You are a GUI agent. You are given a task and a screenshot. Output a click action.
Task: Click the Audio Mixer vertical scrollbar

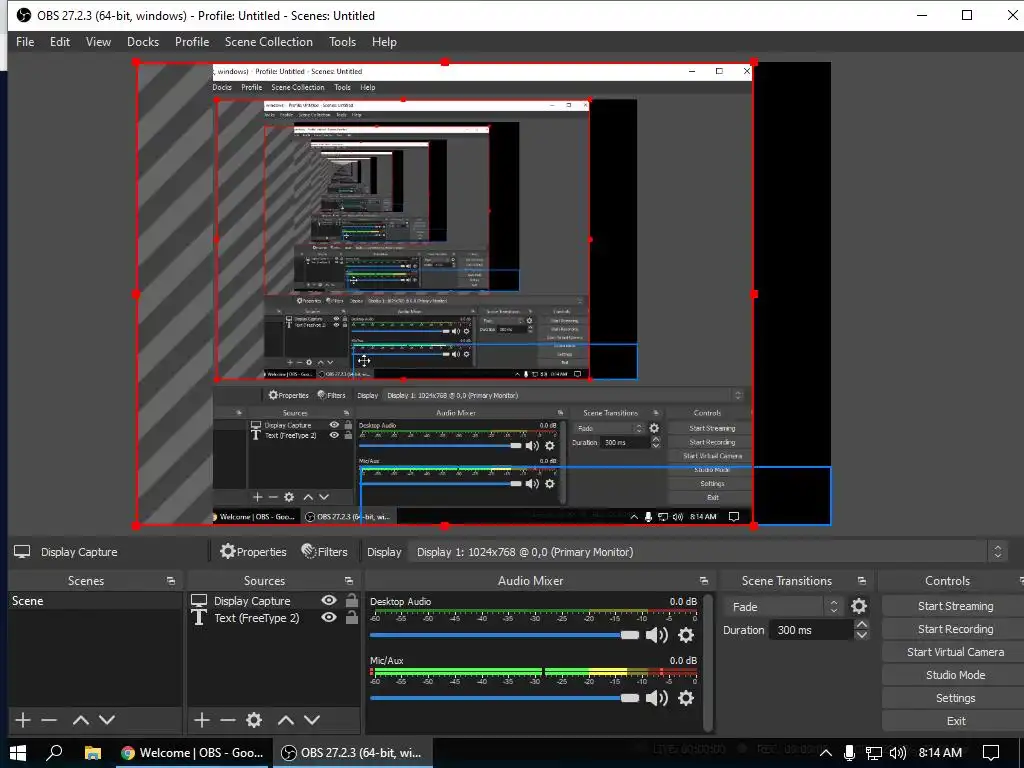708,662
